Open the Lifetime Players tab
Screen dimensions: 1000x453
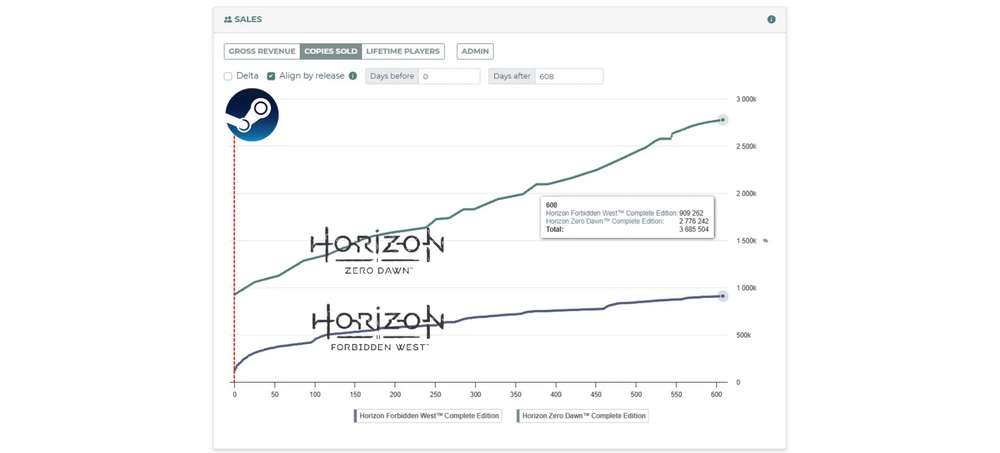403,51
